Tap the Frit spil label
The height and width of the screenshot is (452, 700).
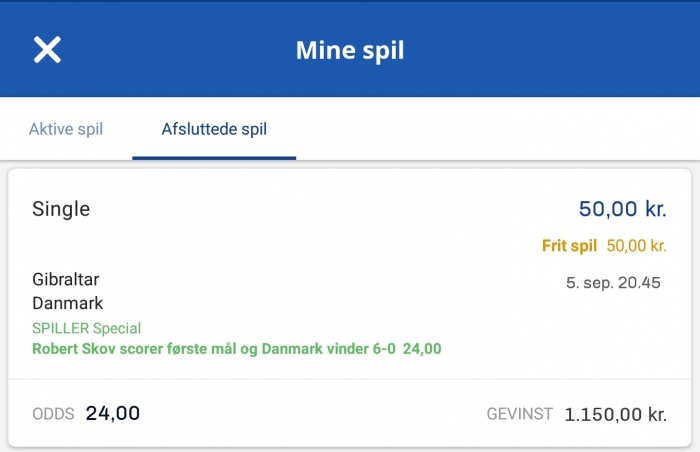(x=569, y=245)
